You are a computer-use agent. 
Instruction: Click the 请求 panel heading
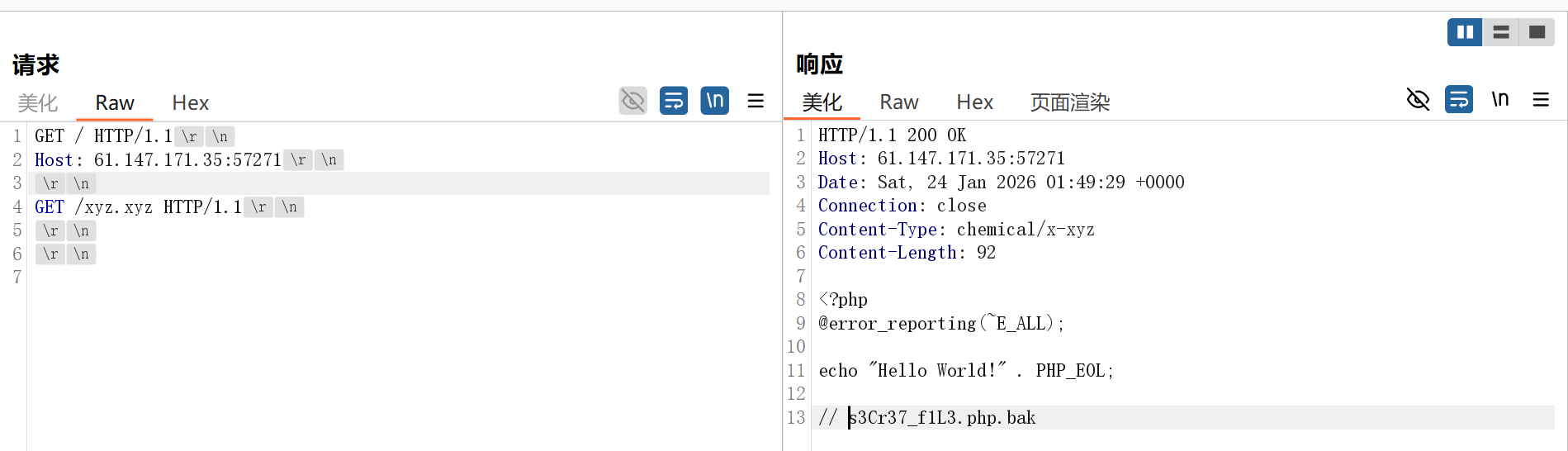point(36,64)
